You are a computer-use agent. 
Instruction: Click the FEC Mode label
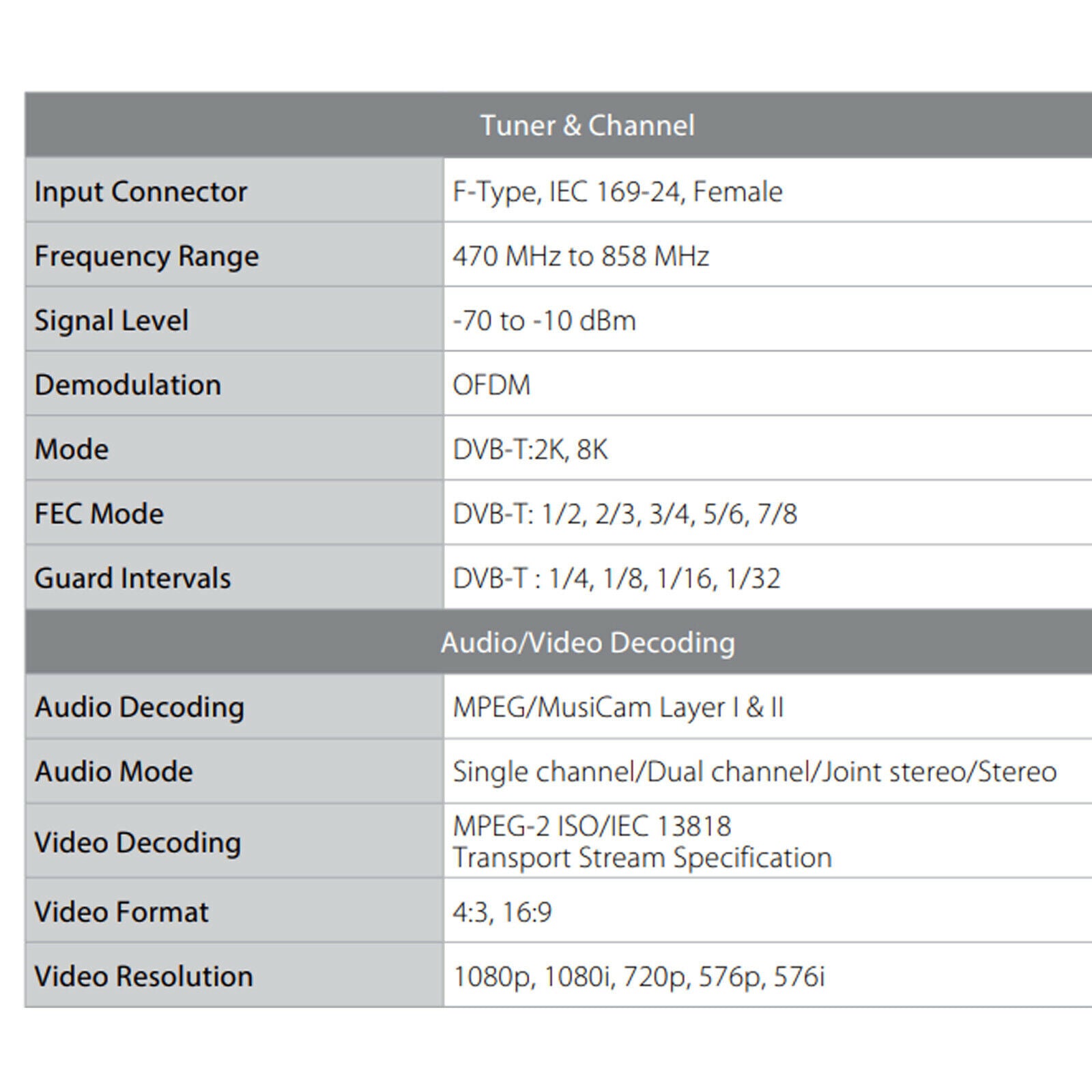click(99, 513)
